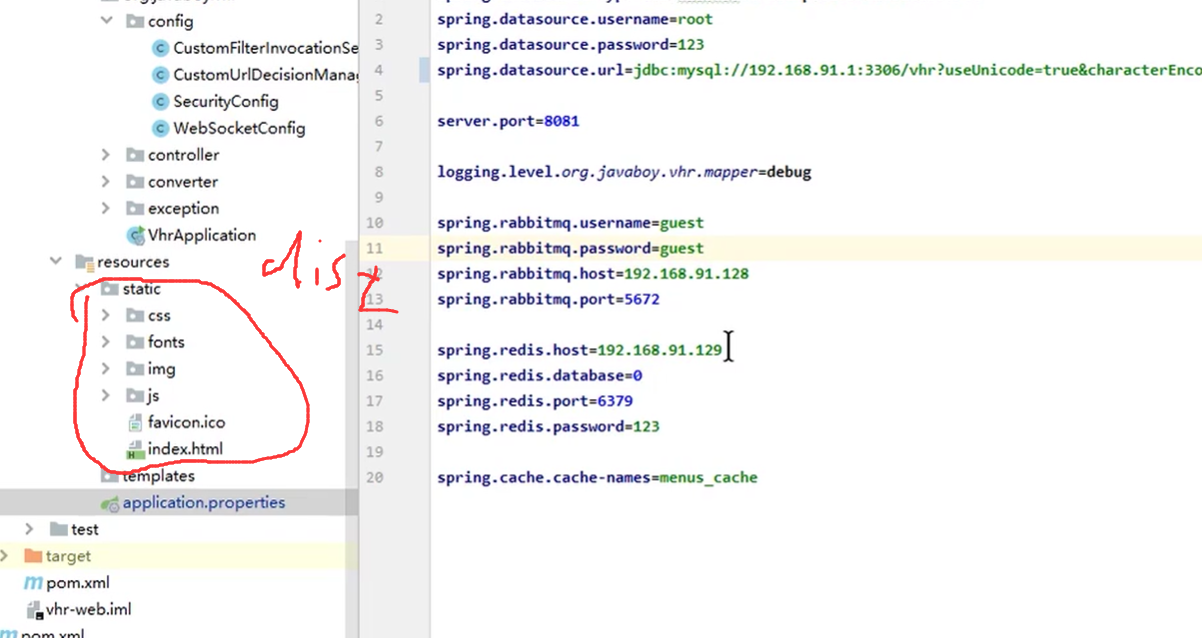Click spring.rabbitmq.username=guest line
Viewport: 1202px width, 638px height.
(x=570, y=223)
